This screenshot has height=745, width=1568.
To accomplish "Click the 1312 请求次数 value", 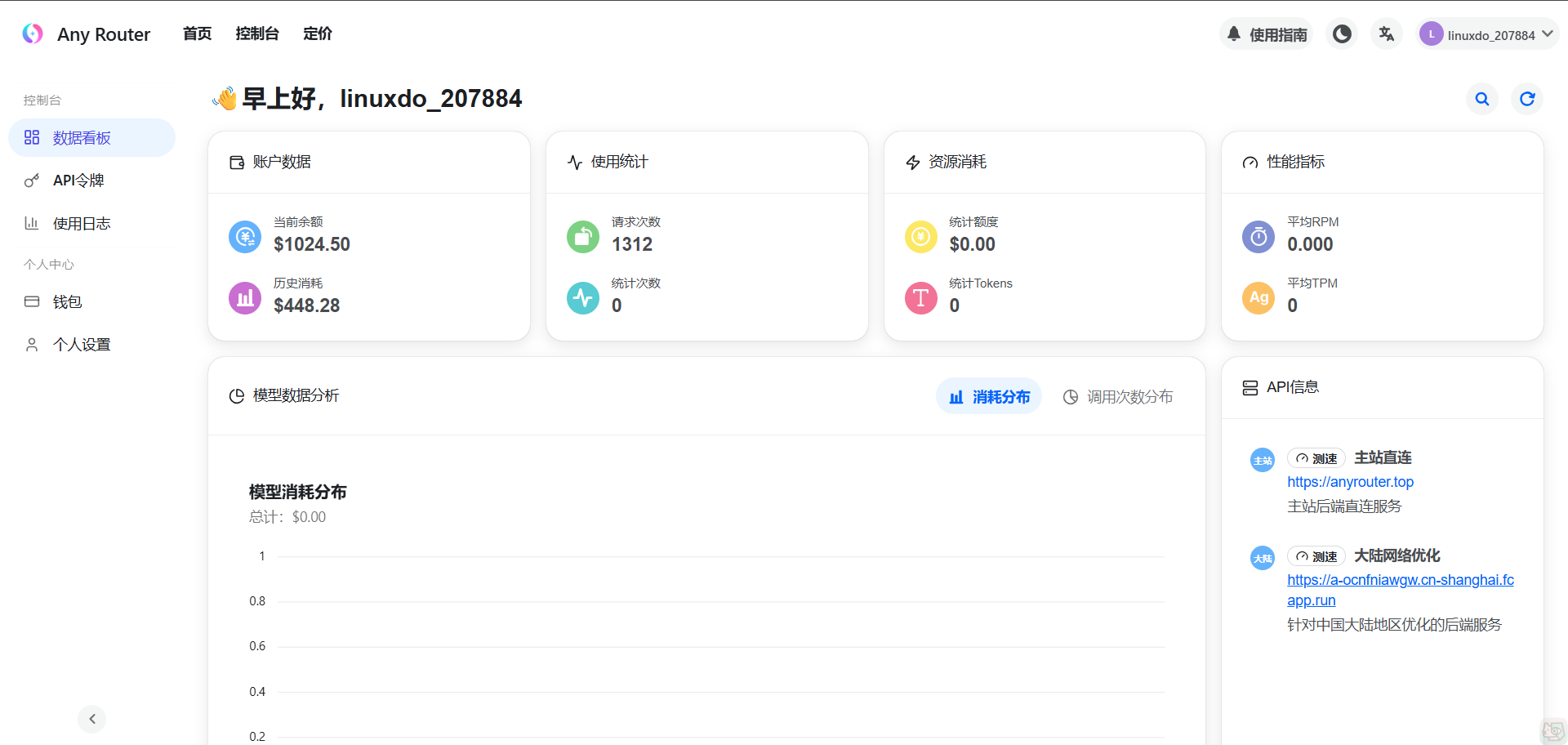I will coord(632,244).
